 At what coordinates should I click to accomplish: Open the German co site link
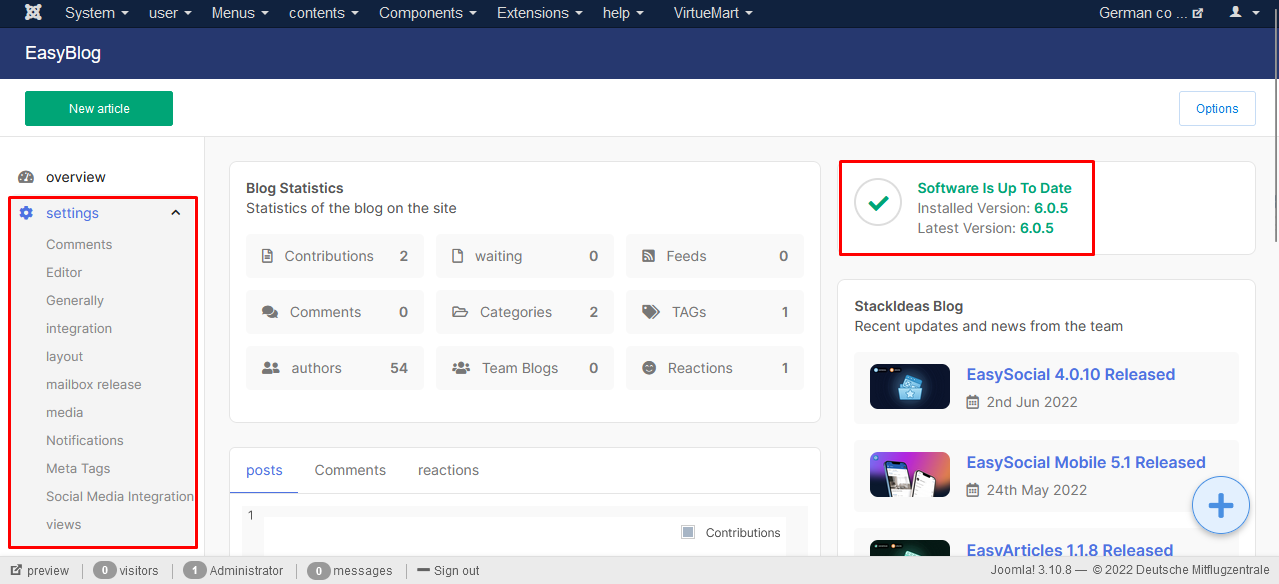point(1150,13)
